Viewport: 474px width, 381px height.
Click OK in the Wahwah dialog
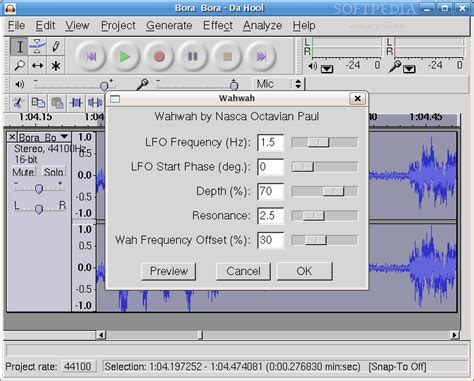point(304,271)
